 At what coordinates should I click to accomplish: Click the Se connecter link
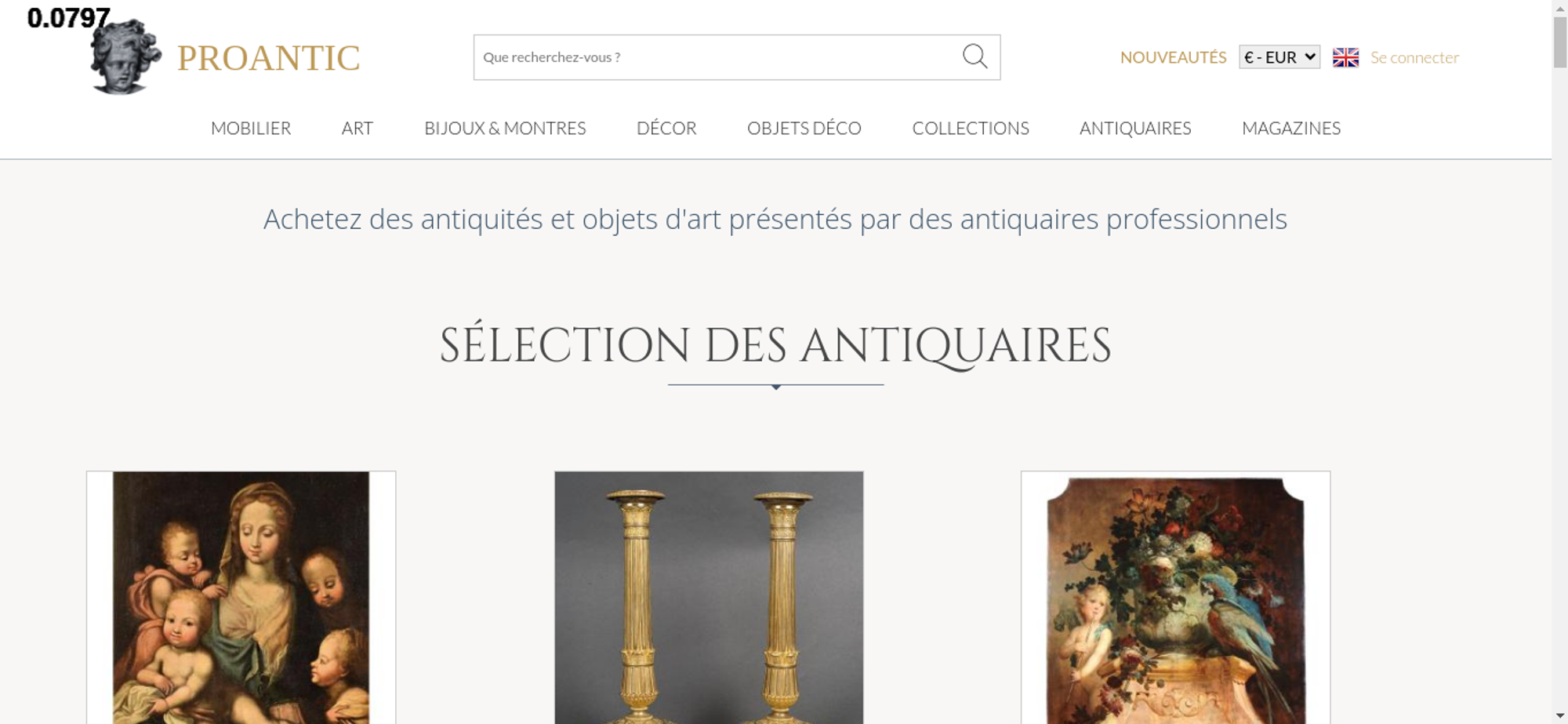pos(1414,57)
